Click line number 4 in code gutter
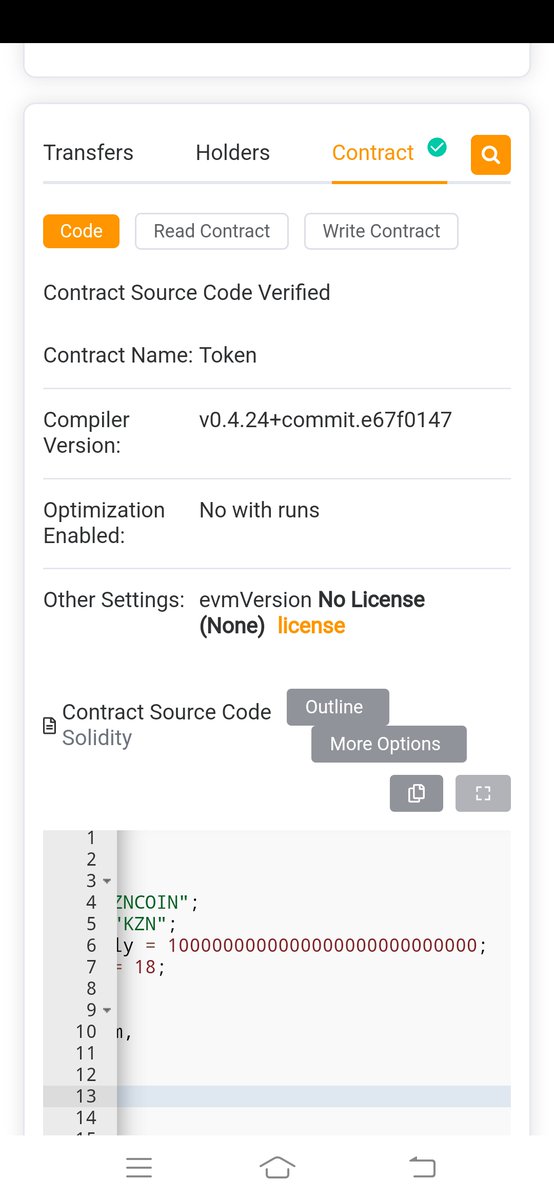Screen dimensions: 554x1200 [91, 903]
